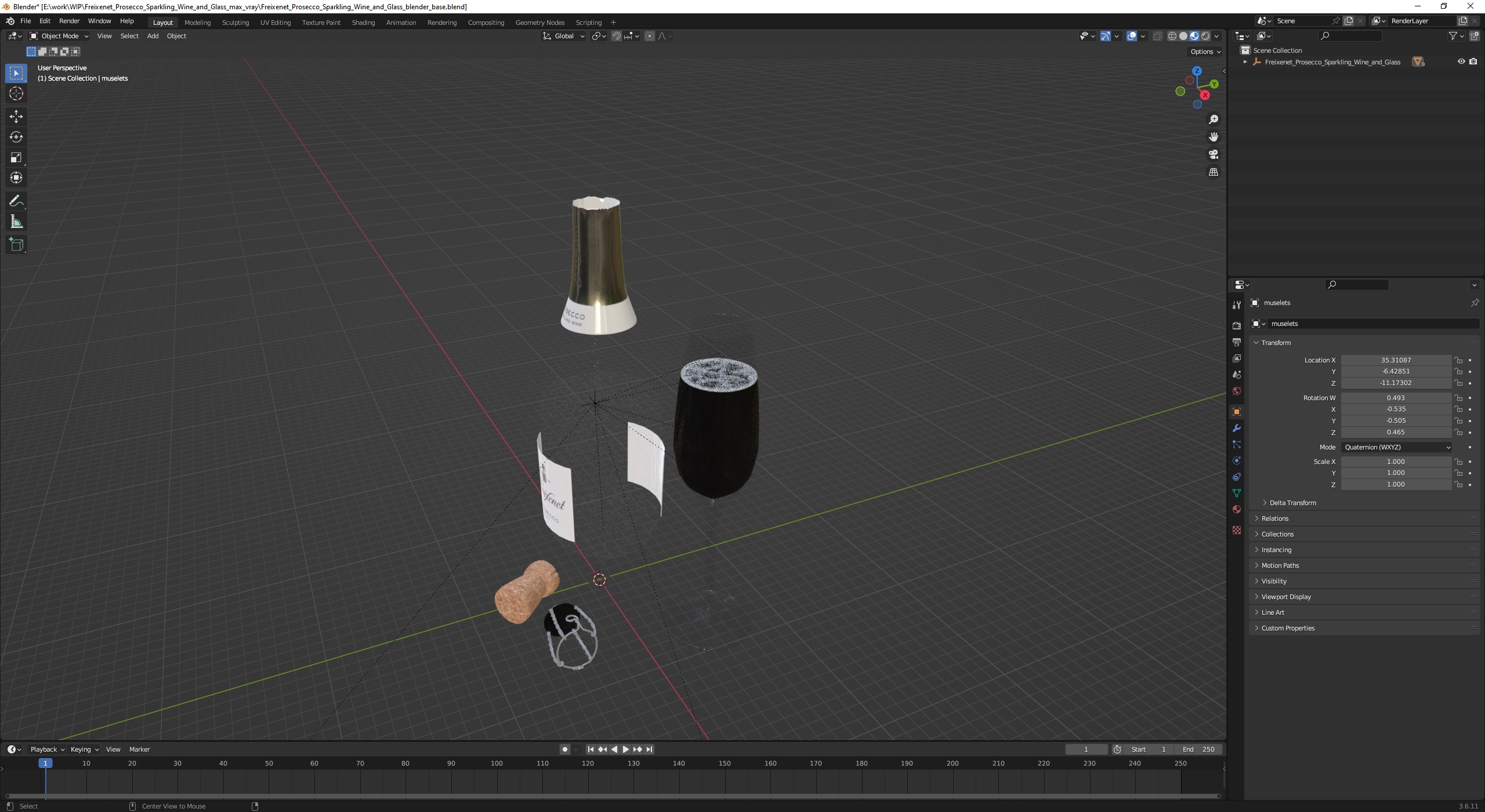The image size is (1485, 812).
Task: Select the Cursor tool in toolbar
Action: 16,93
